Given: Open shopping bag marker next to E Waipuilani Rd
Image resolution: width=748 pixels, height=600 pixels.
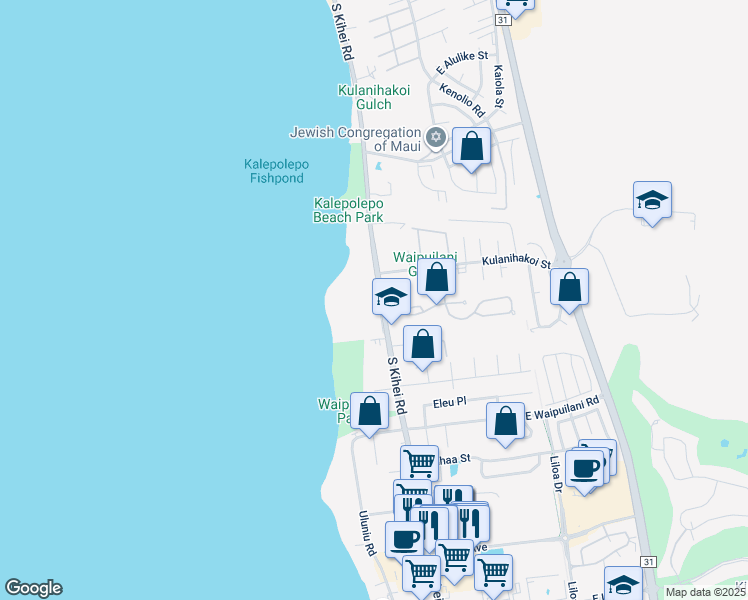Looking at the screenshot, I should [505, 424].
